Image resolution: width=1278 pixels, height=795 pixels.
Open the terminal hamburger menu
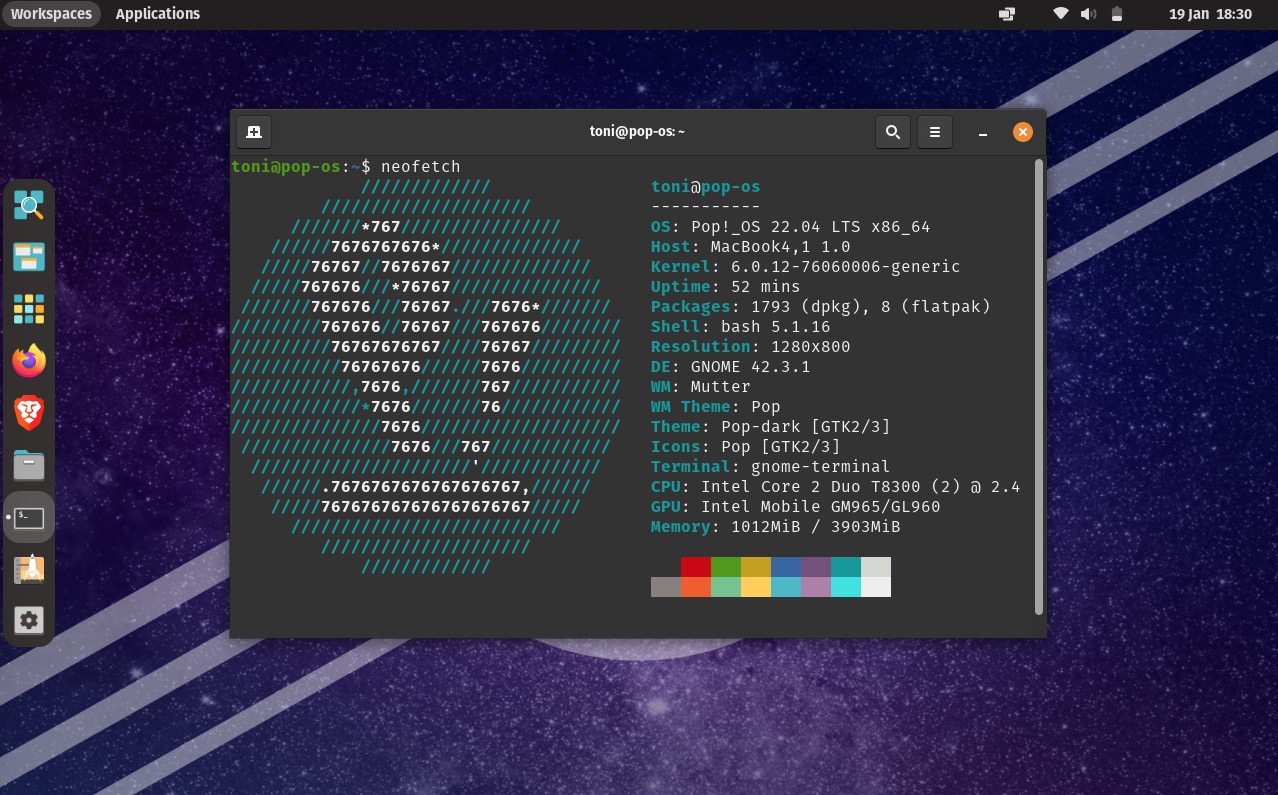tap(935, 132)
